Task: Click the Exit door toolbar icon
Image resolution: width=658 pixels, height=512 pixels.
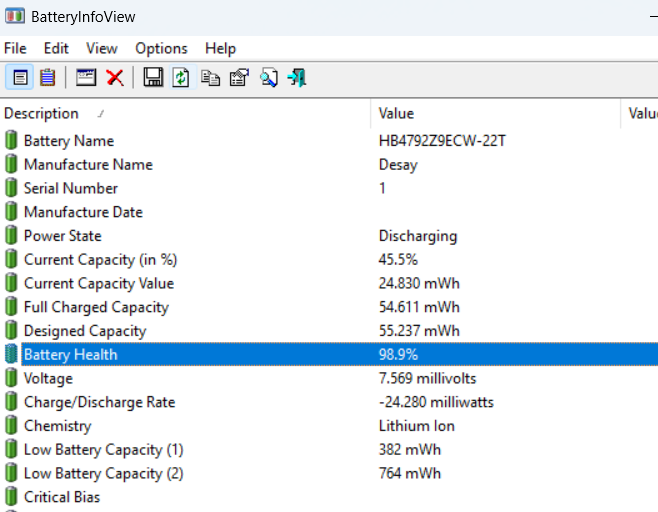Action: [x=297, y=78]
